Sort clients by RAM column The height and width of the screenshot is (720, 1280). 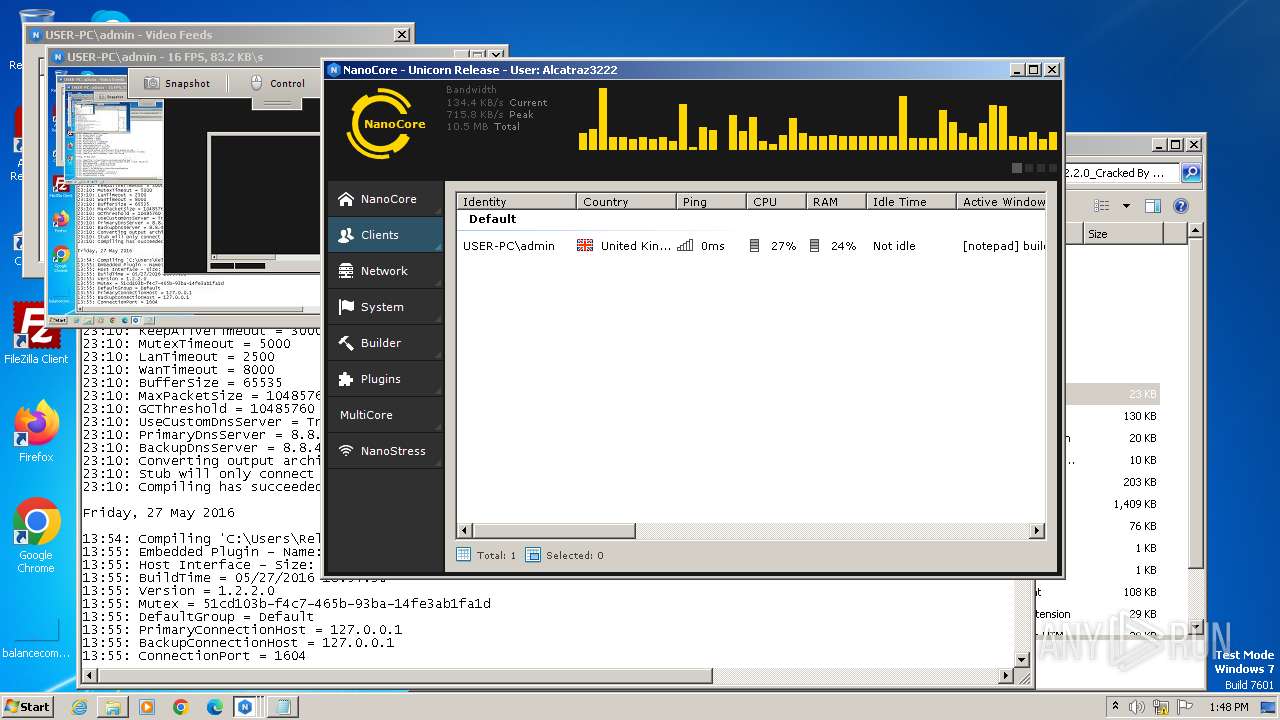point(836,202)
